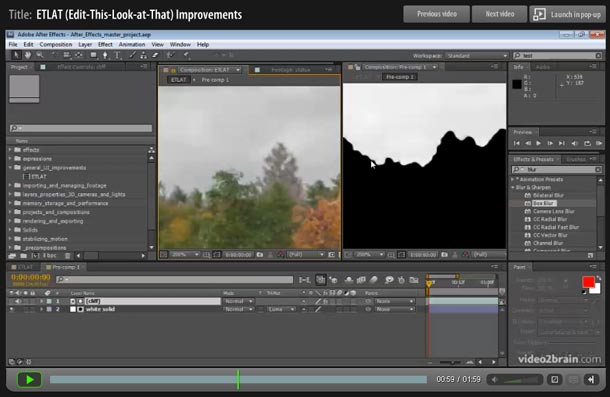Show channel icon in ETLAT composition viewer
This screenshot has height=397, width=610.
pyautogui.click(x=280, y=255)
